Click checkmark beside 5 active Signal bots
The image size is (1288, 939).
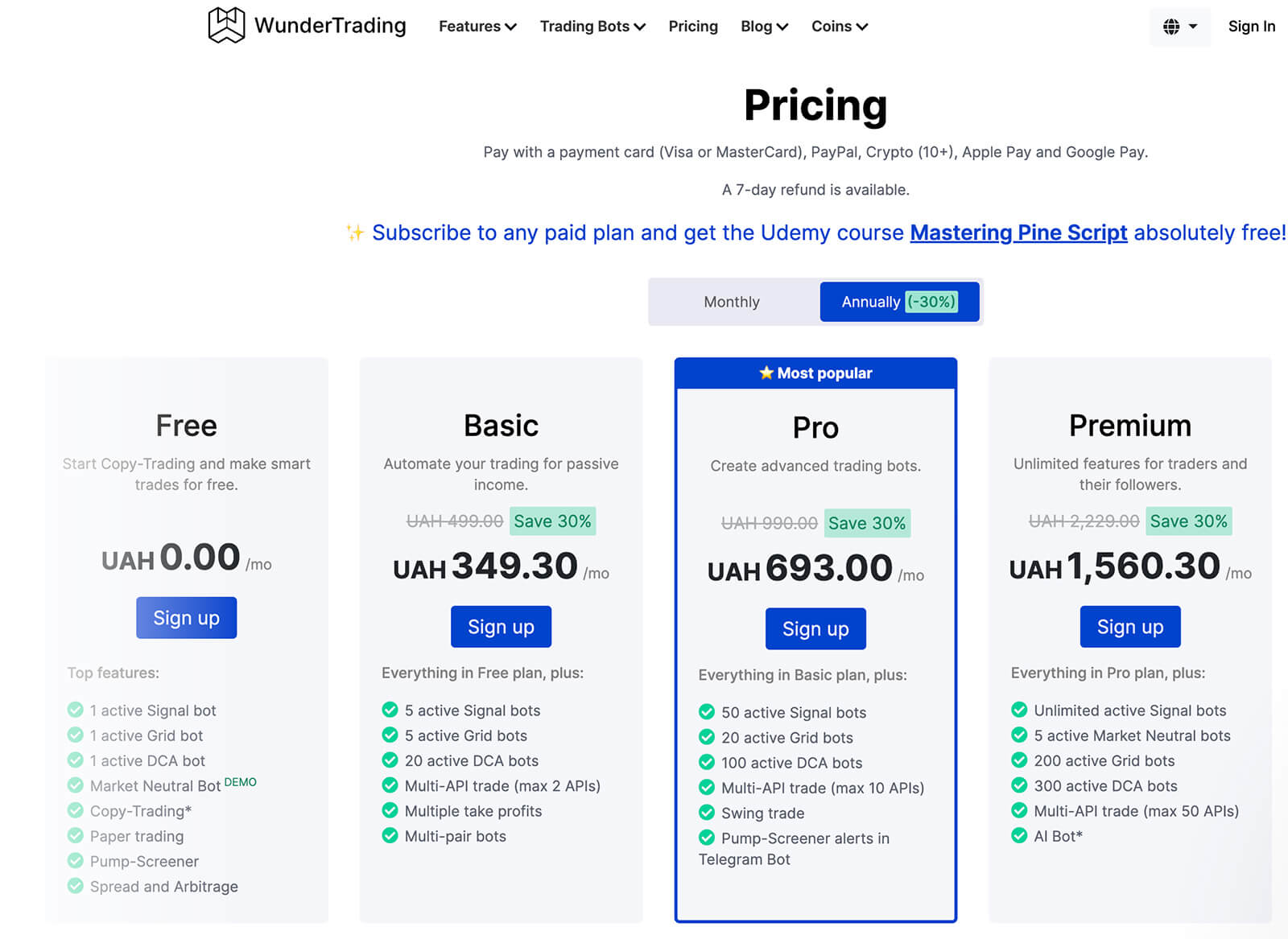tap(390, 710)
